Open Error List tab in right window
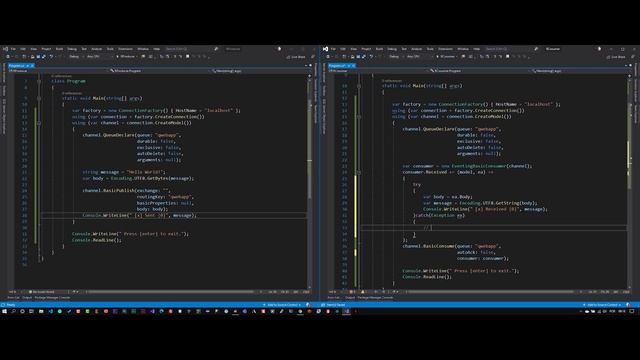640x360 pixels. coord(333,298)
